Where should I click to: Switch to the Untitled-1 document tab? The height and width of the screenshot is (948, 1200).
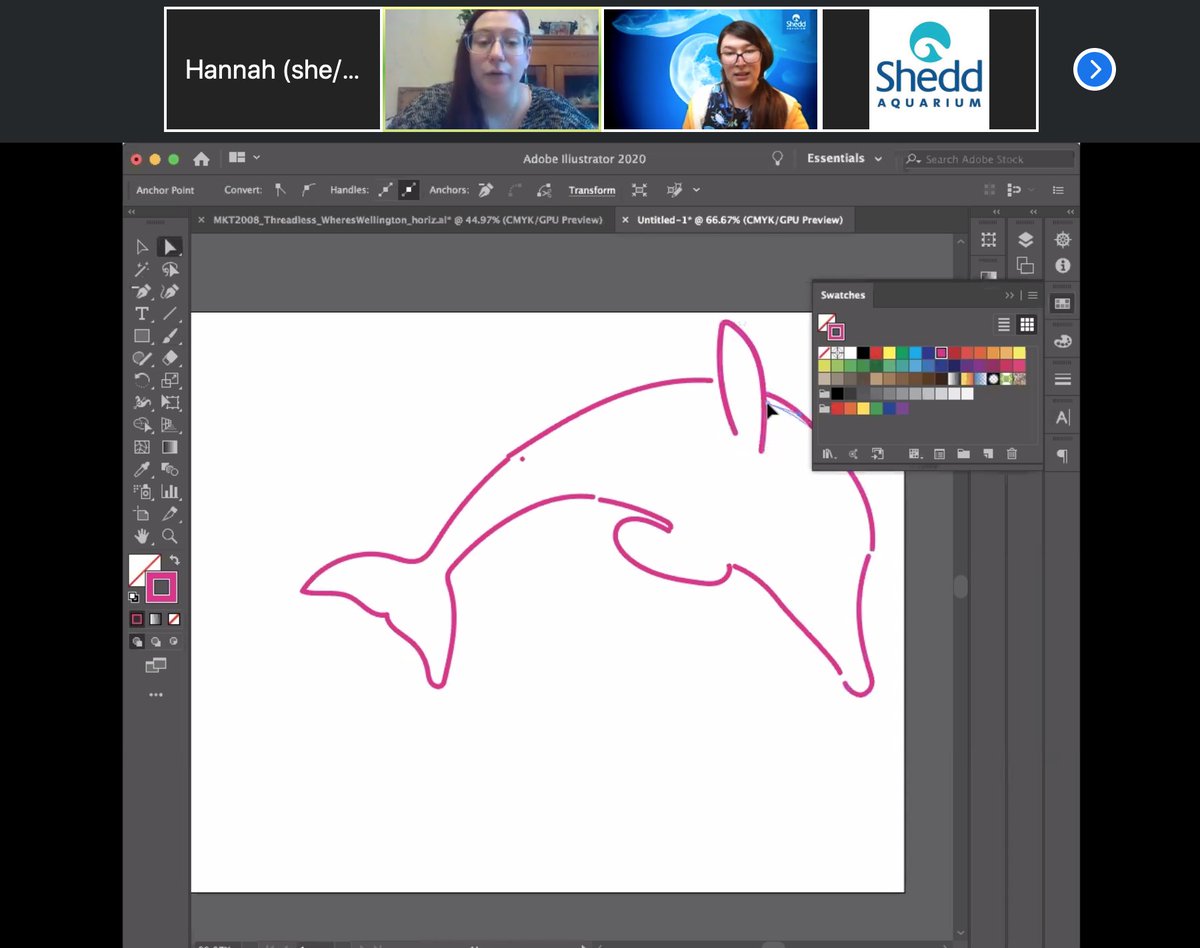733,220
